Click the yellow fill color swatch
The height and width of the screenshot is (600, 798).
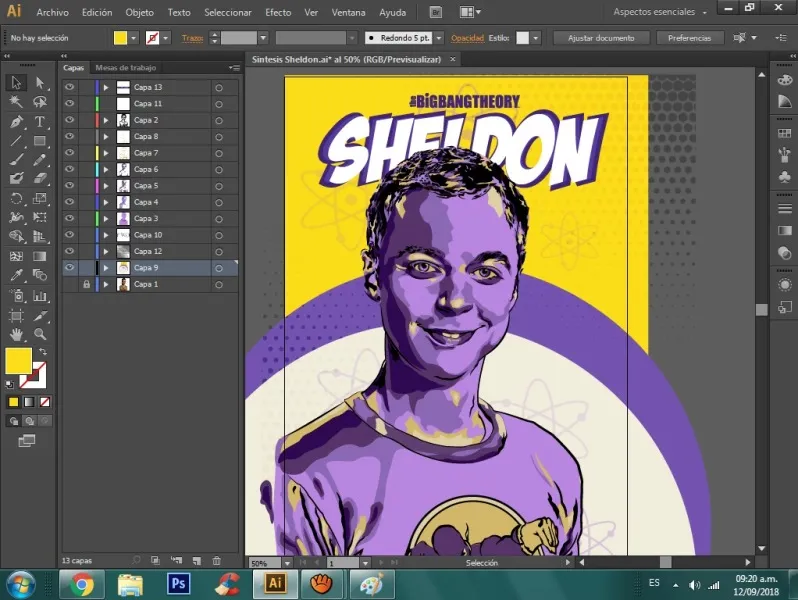click(x=18, y=360)
